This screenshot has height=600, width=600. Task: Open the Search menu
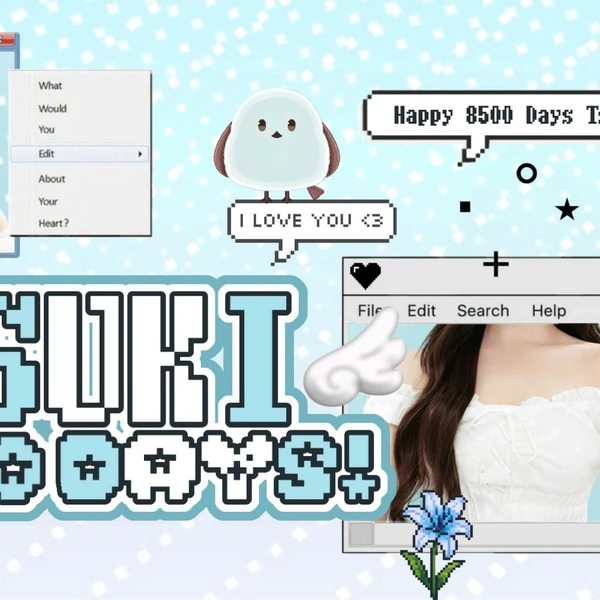click(483, 311)
